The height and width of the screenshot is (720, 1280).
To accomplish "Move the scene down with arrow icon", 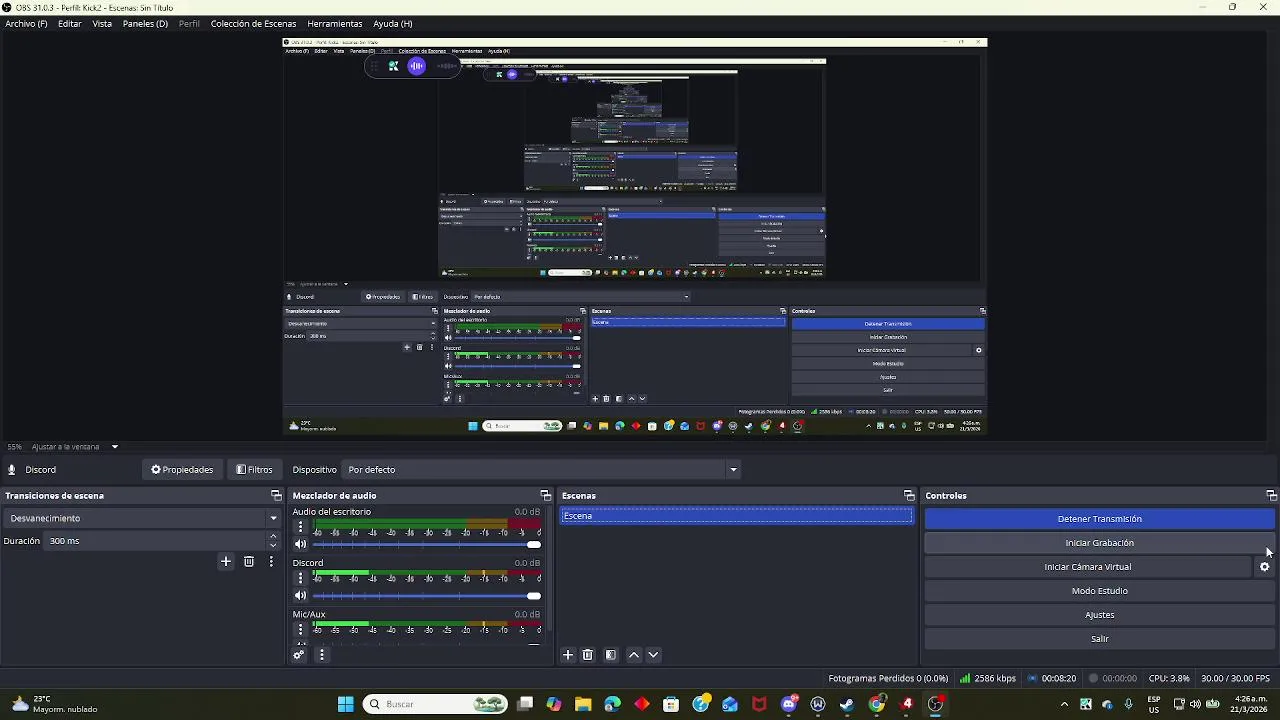I will coord(653,655).
